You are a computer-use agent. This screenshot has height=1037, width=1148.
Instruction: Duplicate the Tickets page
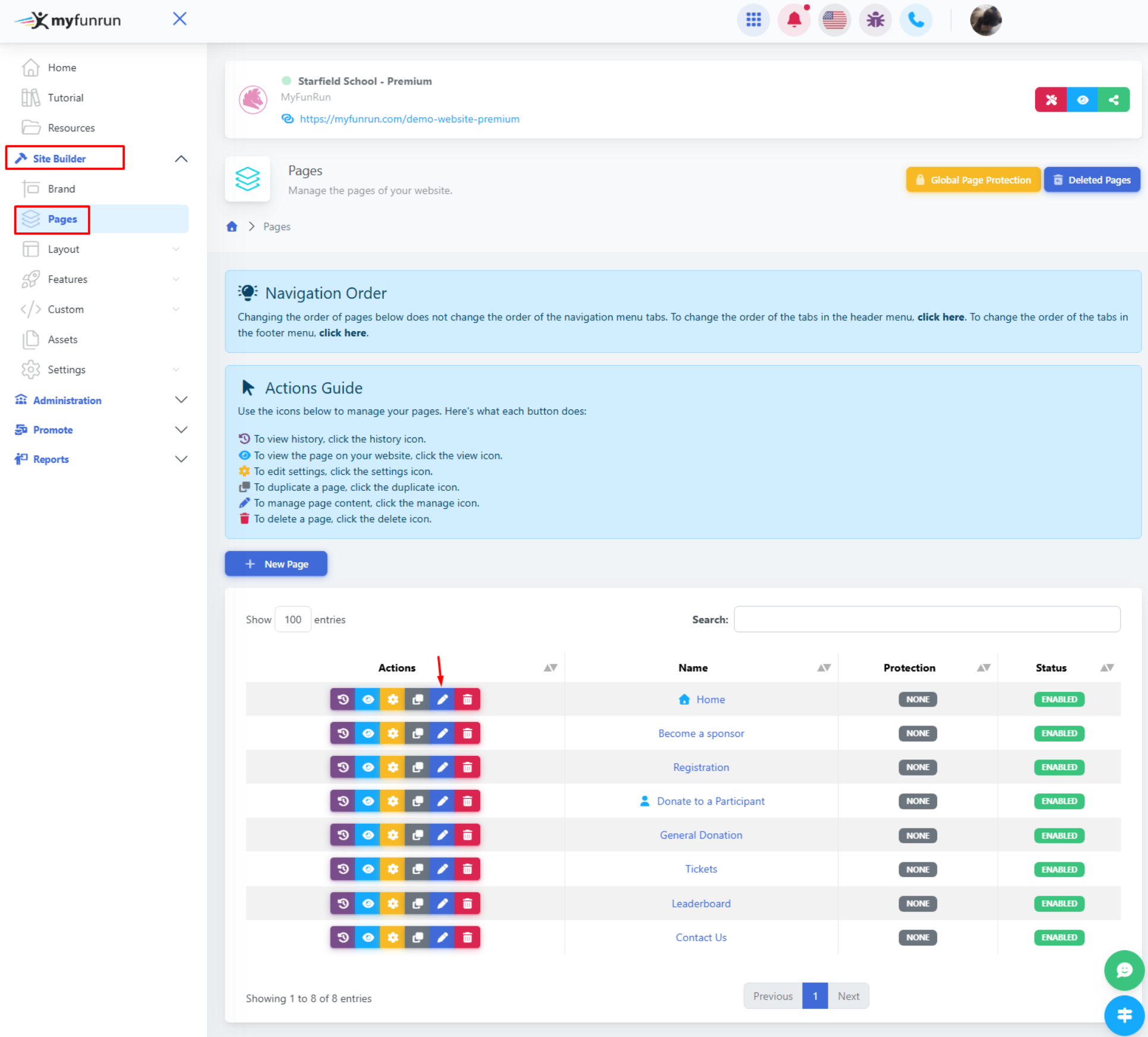coord(417,869)
